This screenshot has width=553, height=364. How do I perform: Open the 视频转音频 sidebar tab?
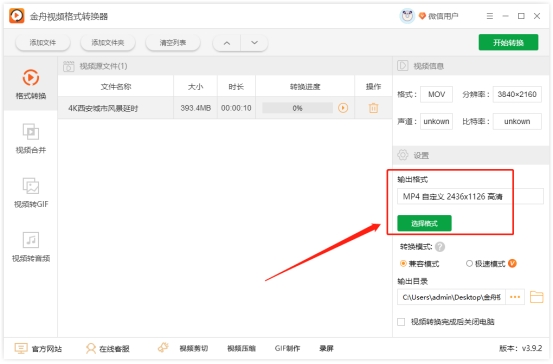point(31,247)
